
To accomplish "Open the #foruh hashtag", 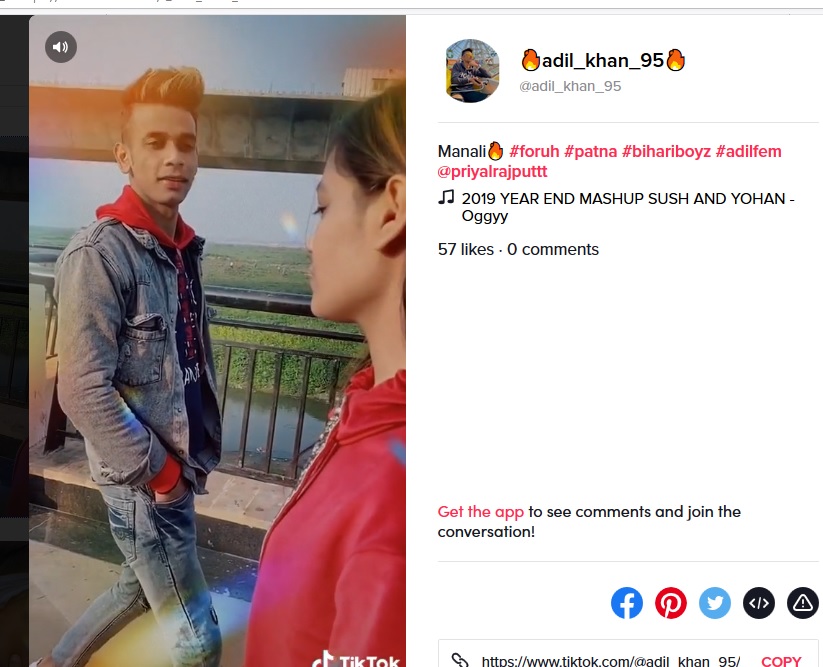I will [534, 152].
